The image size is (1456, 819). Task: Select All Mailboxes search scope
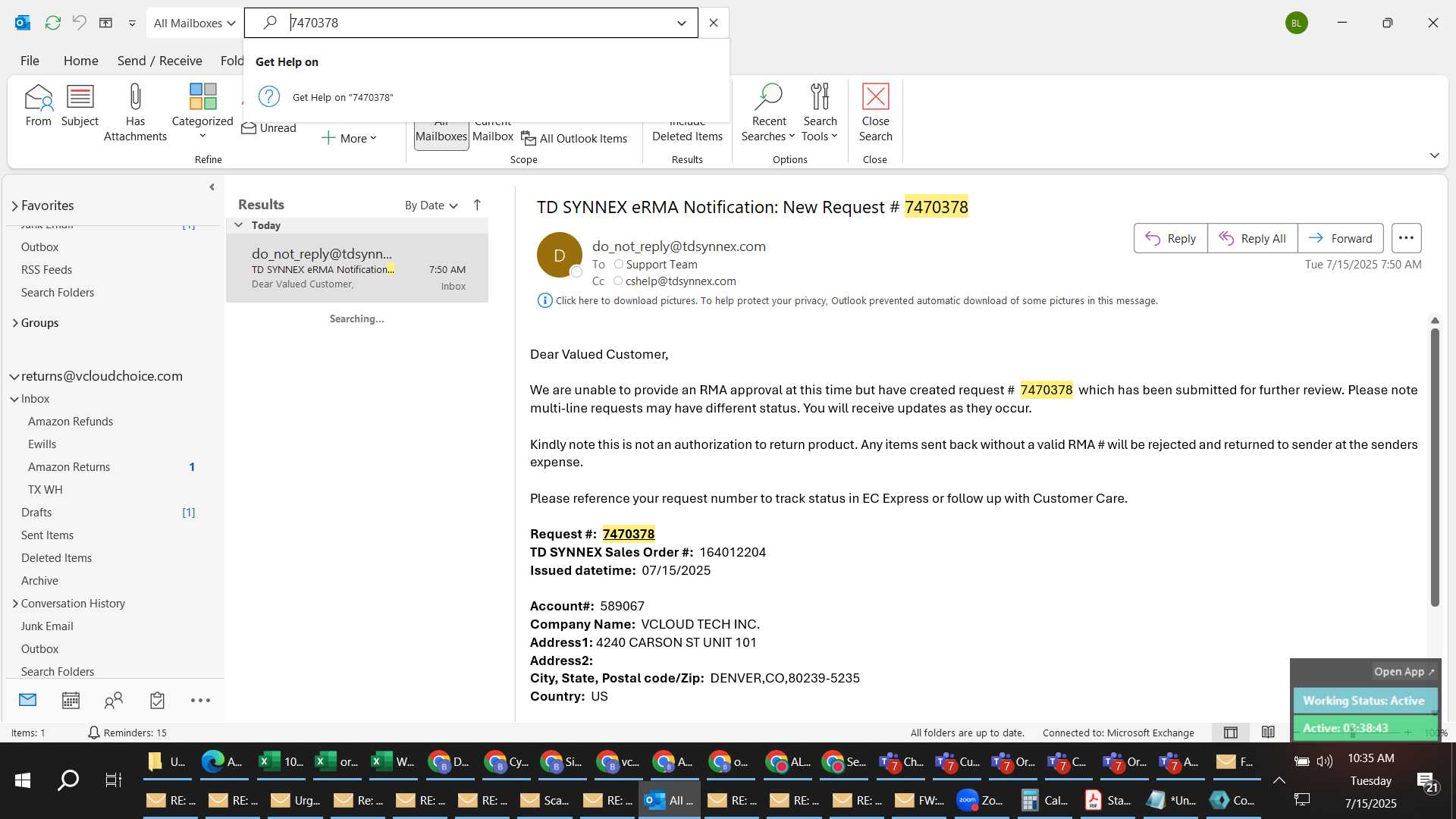click(x=441, y=136)
